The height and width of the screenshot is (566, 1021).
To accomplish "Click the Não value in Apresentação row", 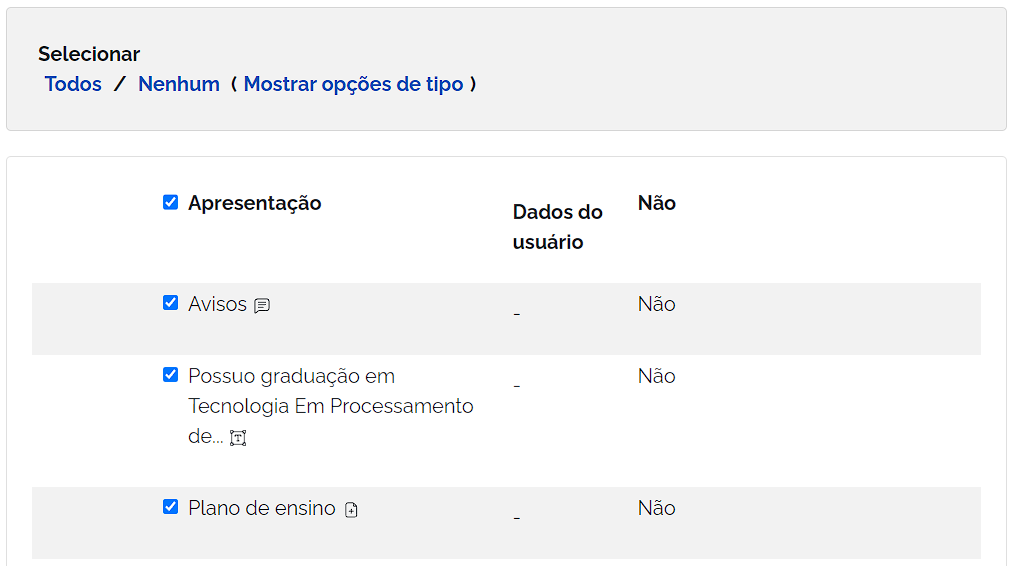I will click(x=657, y=203).
